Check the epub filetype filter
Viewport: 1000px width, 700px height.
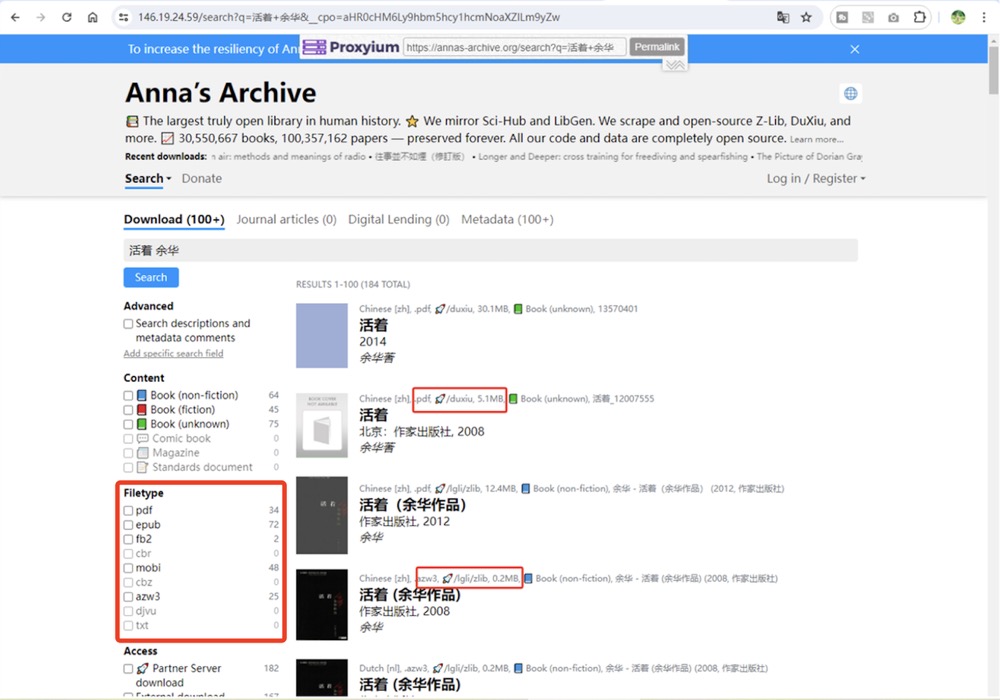128,525
